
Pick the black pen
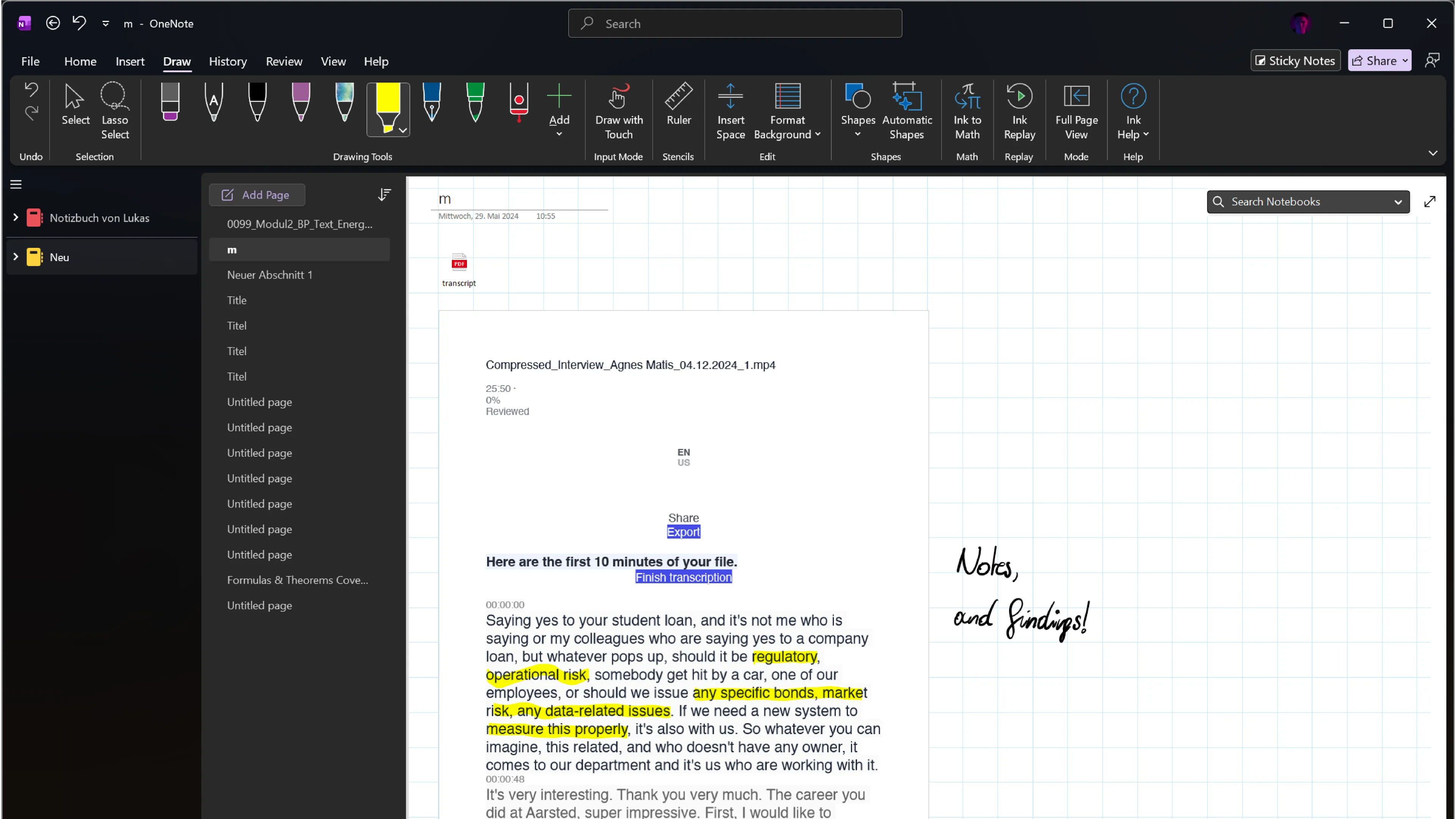coord(257,102)
